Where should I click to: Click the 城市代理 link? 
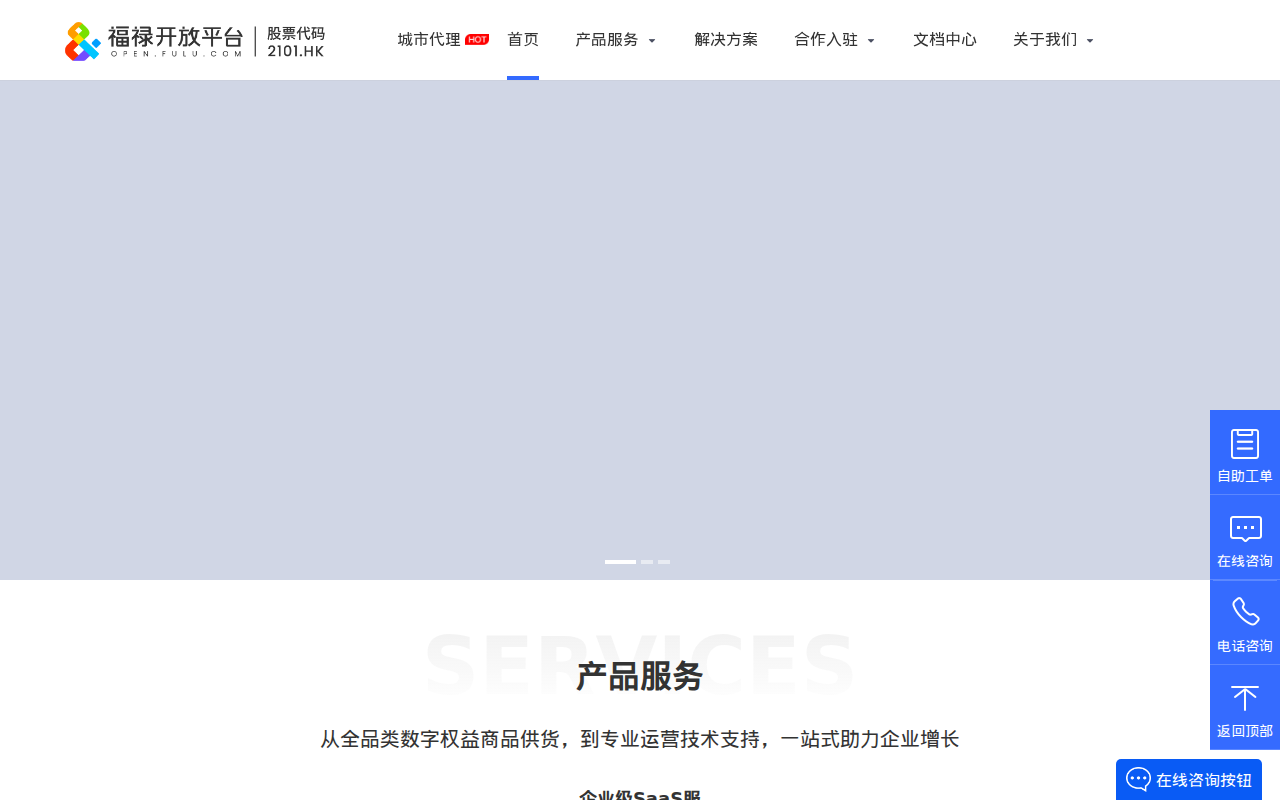(x=428, y=40)
